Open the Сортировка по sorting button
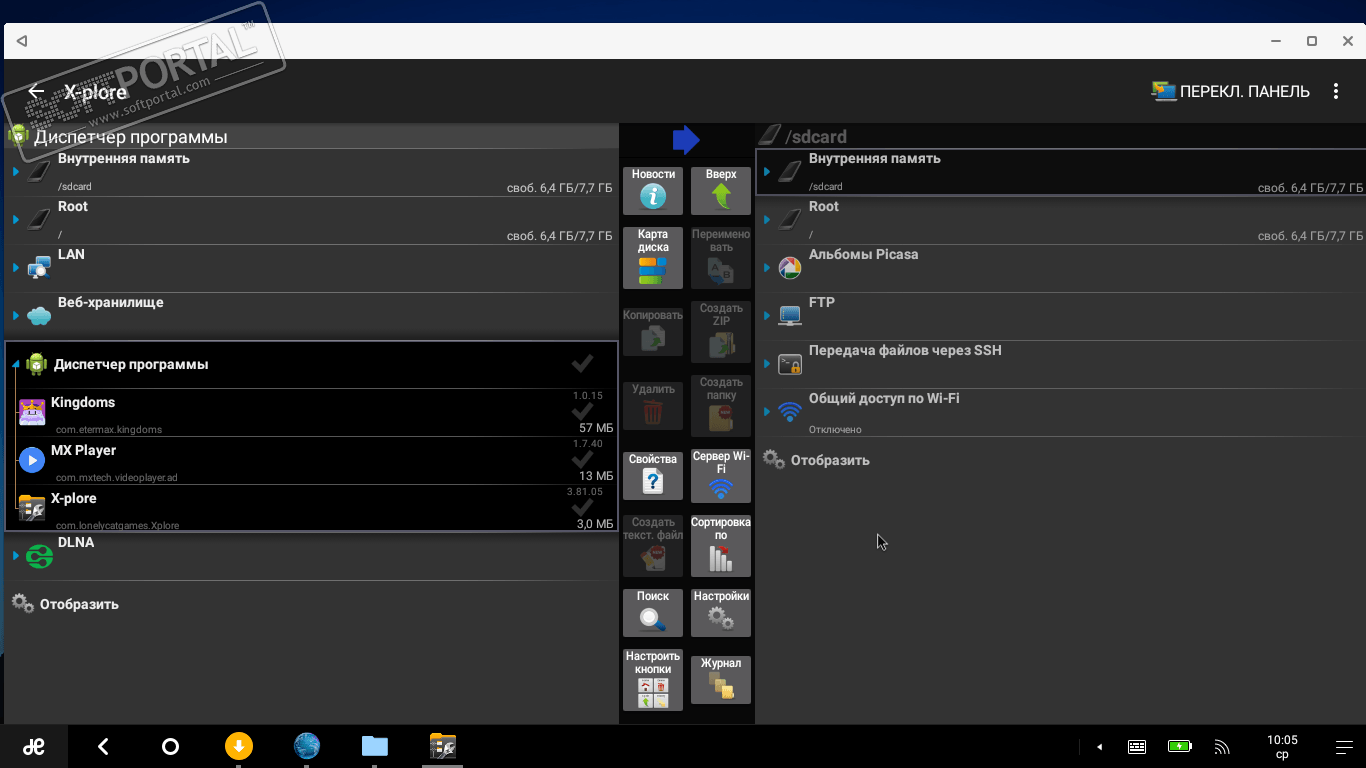The width and height of the screenshot is (1366, 768). point(721,545)
